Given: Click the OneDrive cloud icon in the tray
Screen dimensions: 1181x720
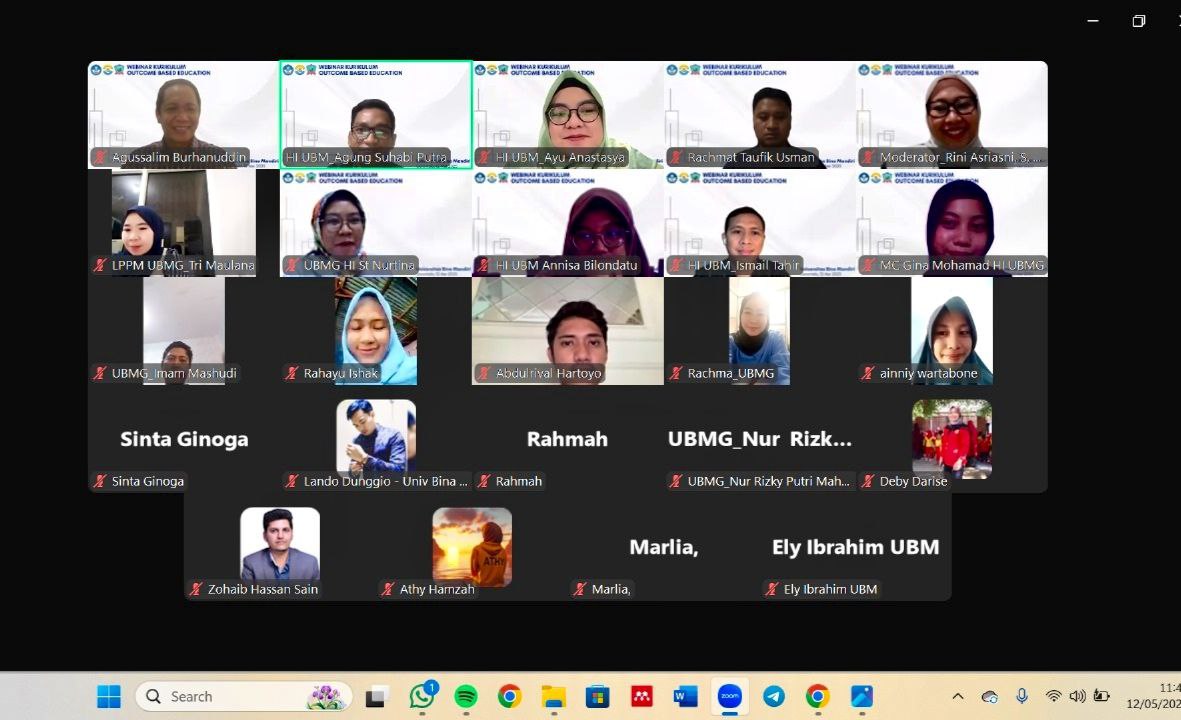Looking at the screenshot, I should pos(989,696).
